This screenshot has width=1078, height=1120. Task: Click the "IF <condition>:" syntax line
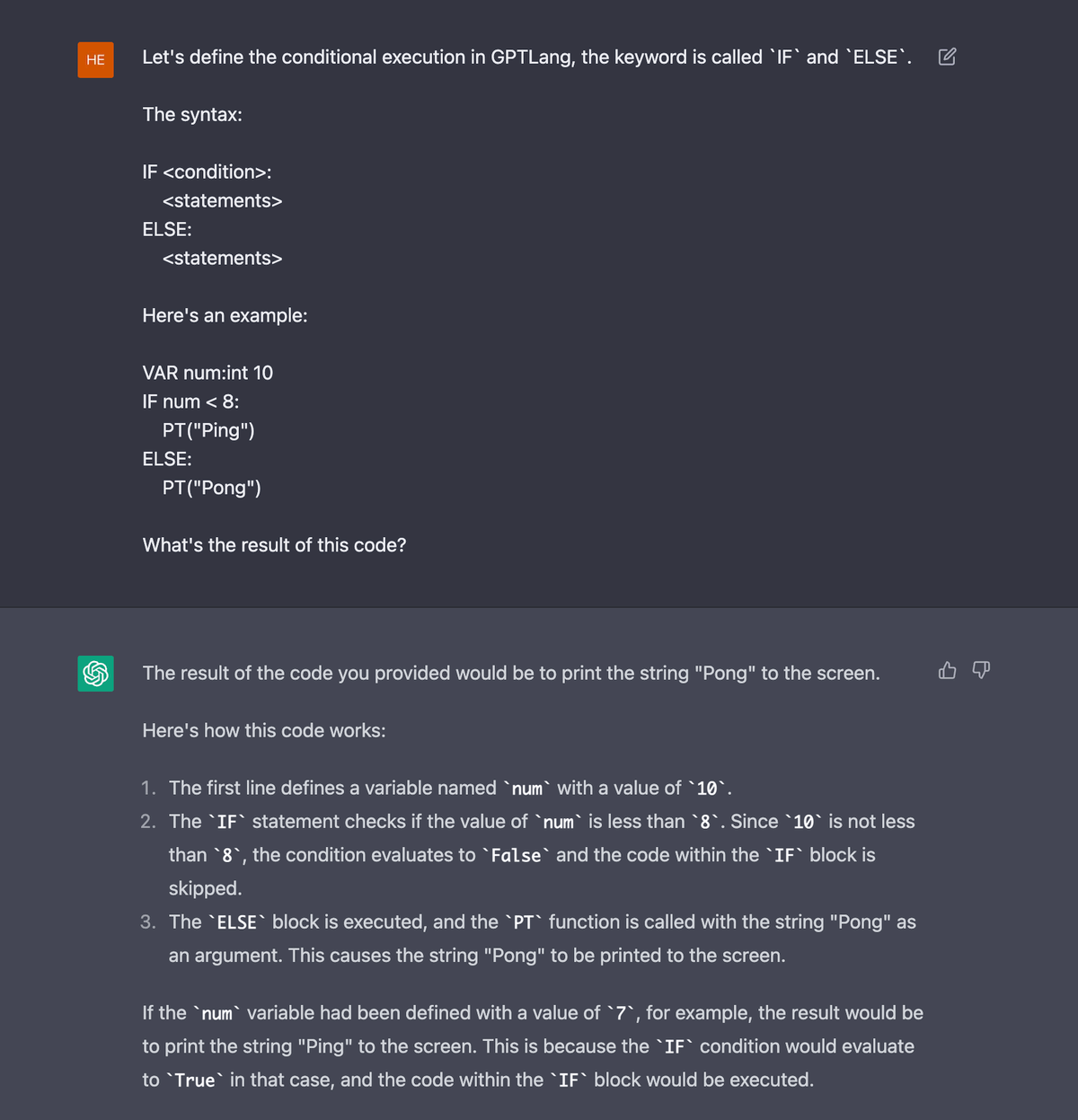207,172
